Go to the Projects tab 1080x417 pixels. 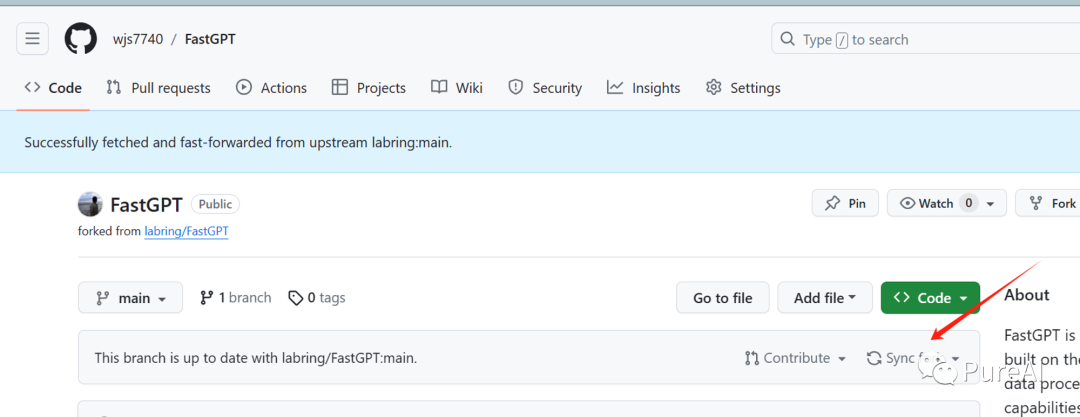pyautogui.click(x=369, y=88)
